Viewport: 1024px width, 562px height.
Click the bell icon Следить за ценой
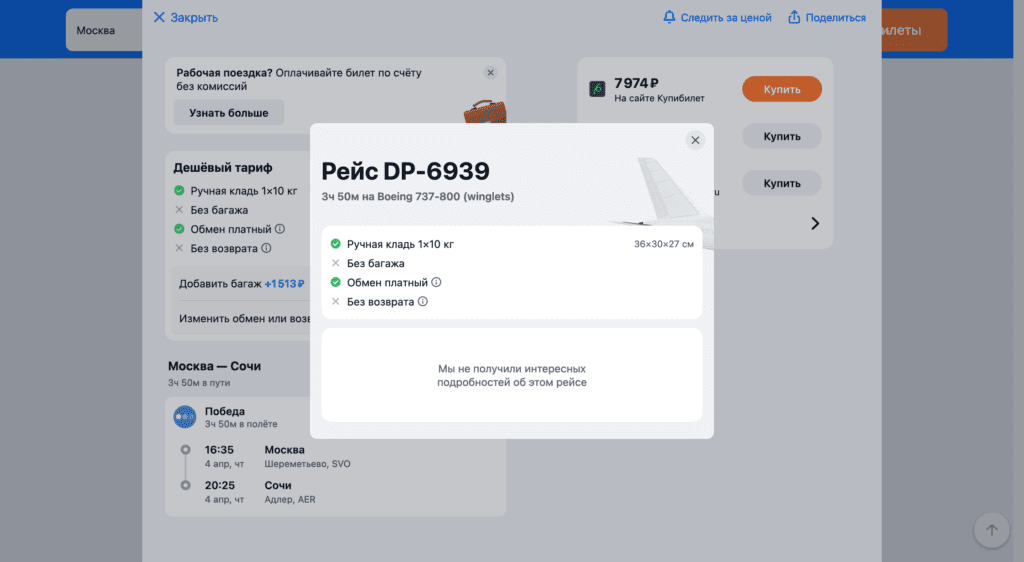click(x=669, y=17)
